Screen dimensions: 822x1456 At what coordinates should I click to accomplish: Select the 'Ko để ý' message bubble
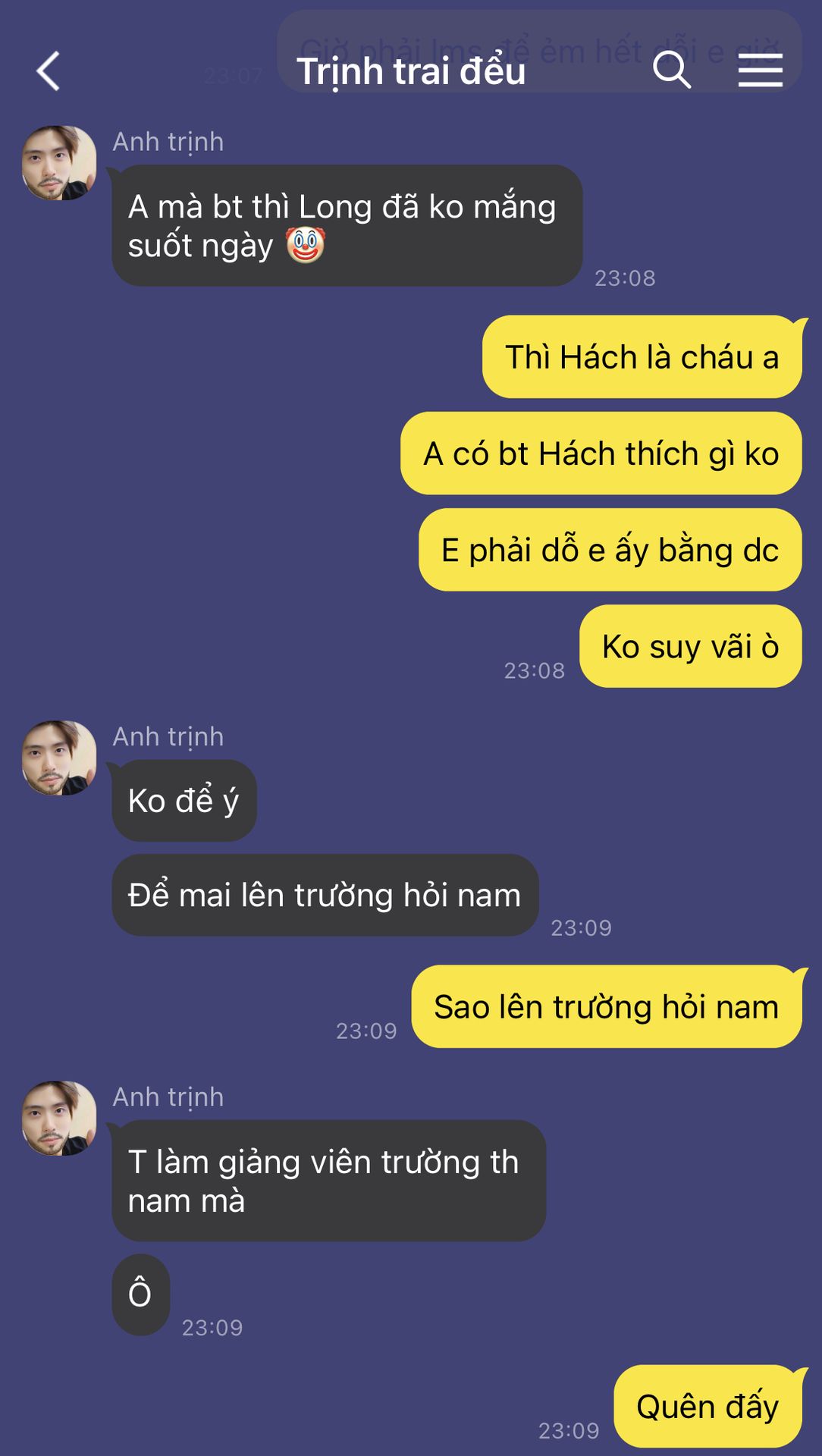[x=184, y=801]
